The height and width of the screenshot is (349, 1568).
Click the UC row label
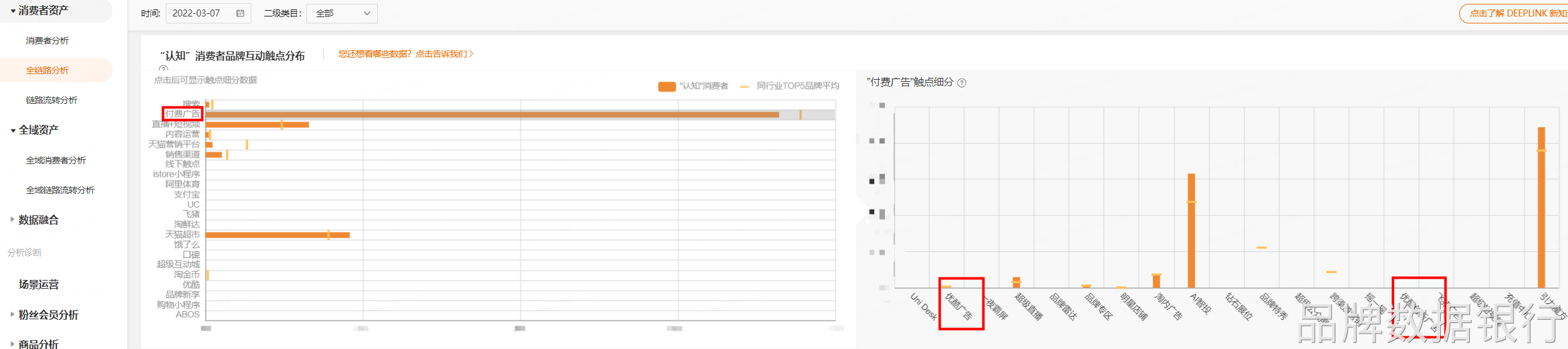coord(193,205)
